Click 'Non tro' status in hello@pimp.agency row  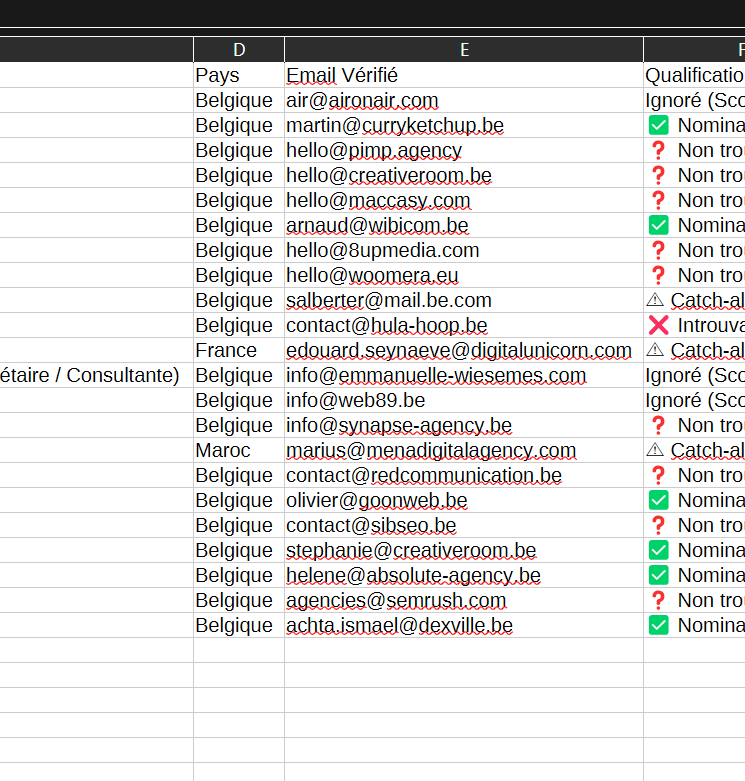point(695,150)
